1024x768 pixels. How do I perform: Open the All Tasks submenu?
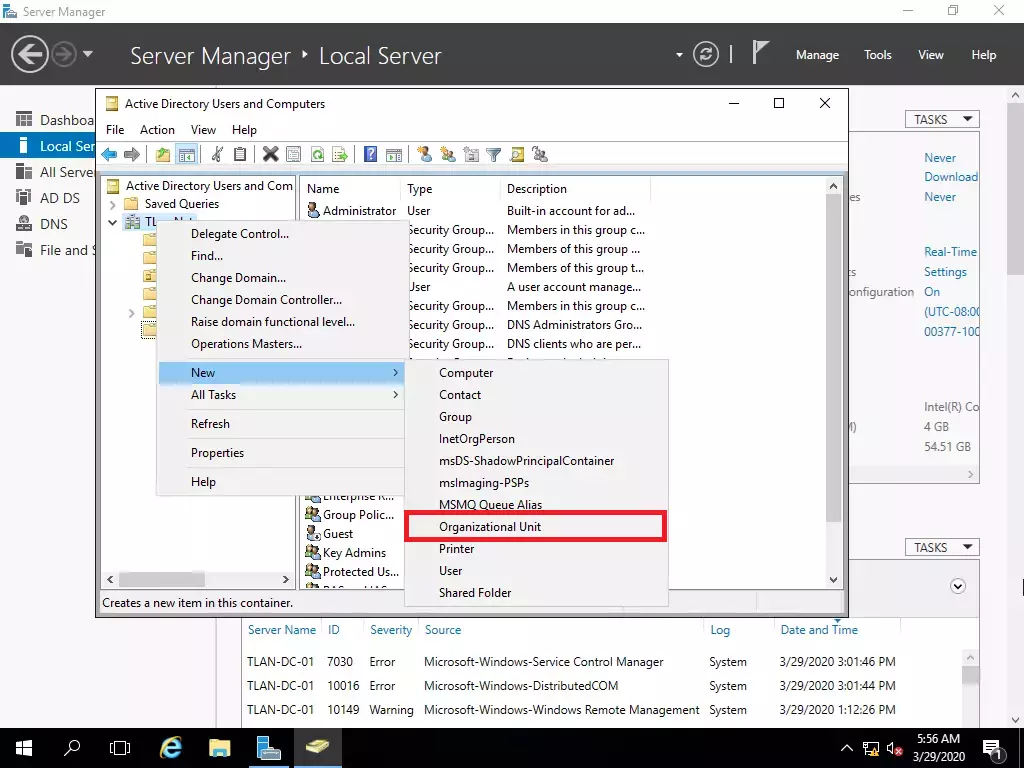click(x=281, y=395)
